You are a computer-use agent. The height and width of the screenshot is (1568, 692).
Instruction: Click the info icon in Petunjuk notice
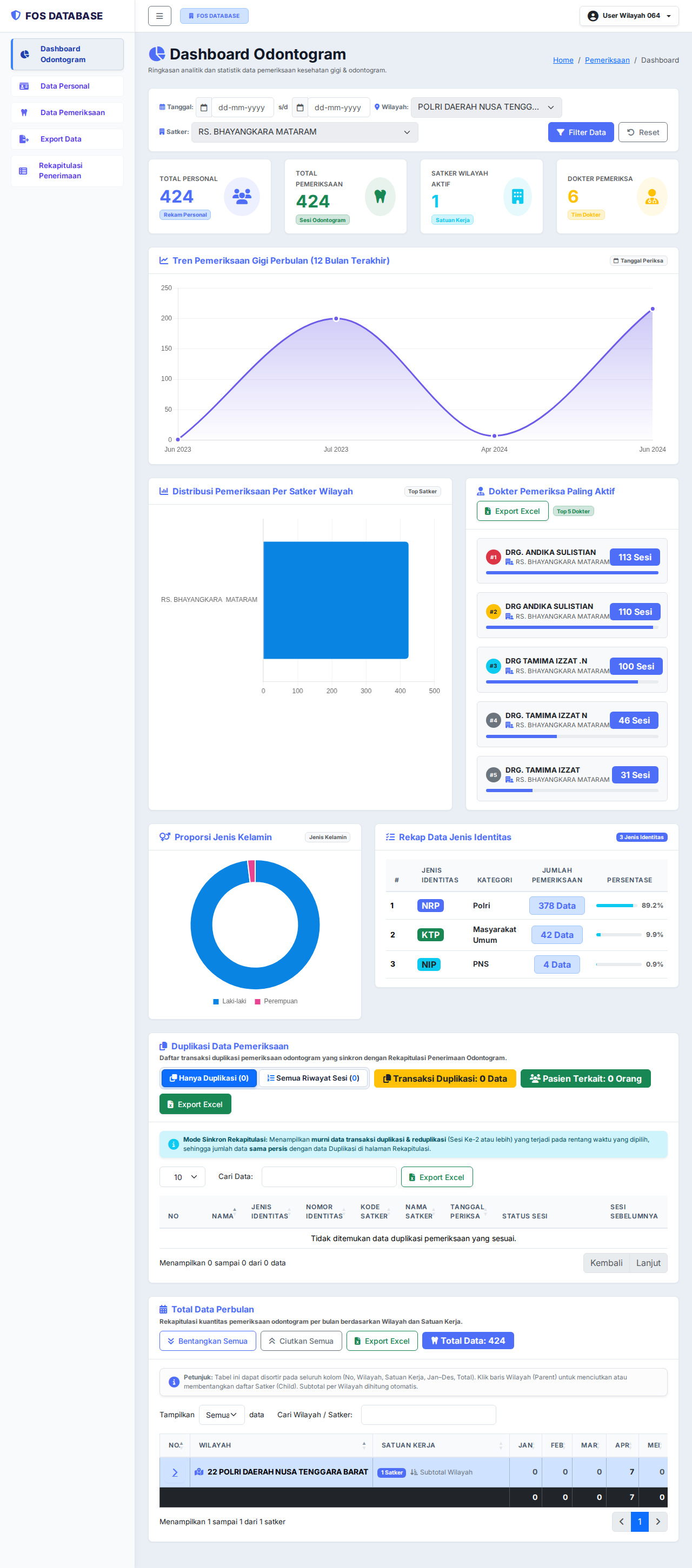[x=174, y=1382]
